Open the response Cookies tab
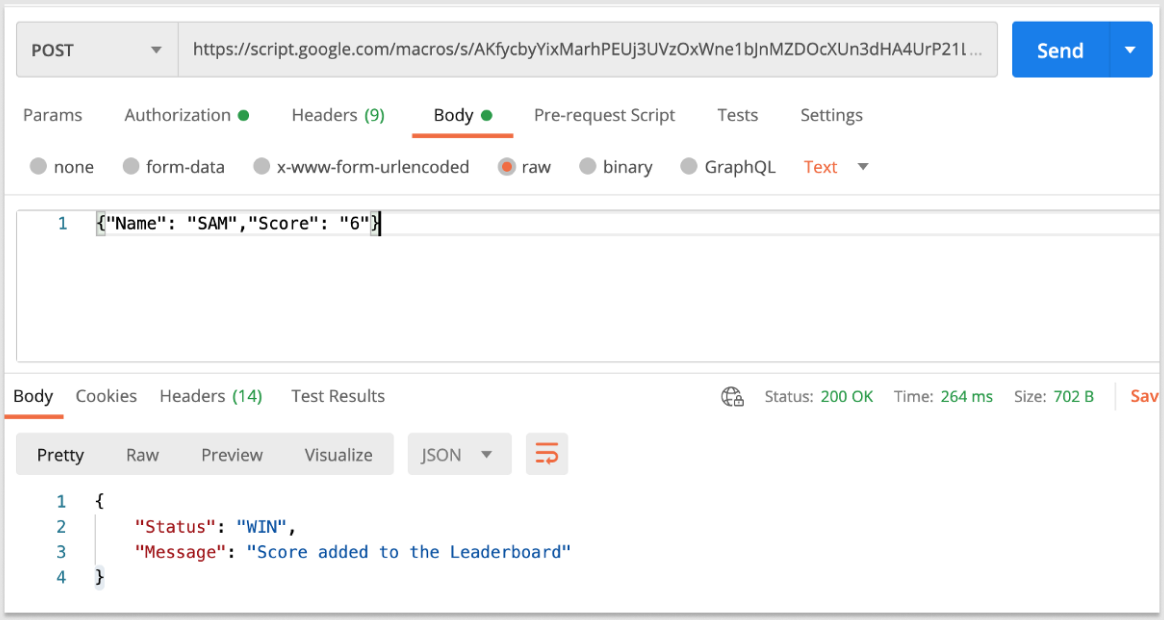 point(106,396)
